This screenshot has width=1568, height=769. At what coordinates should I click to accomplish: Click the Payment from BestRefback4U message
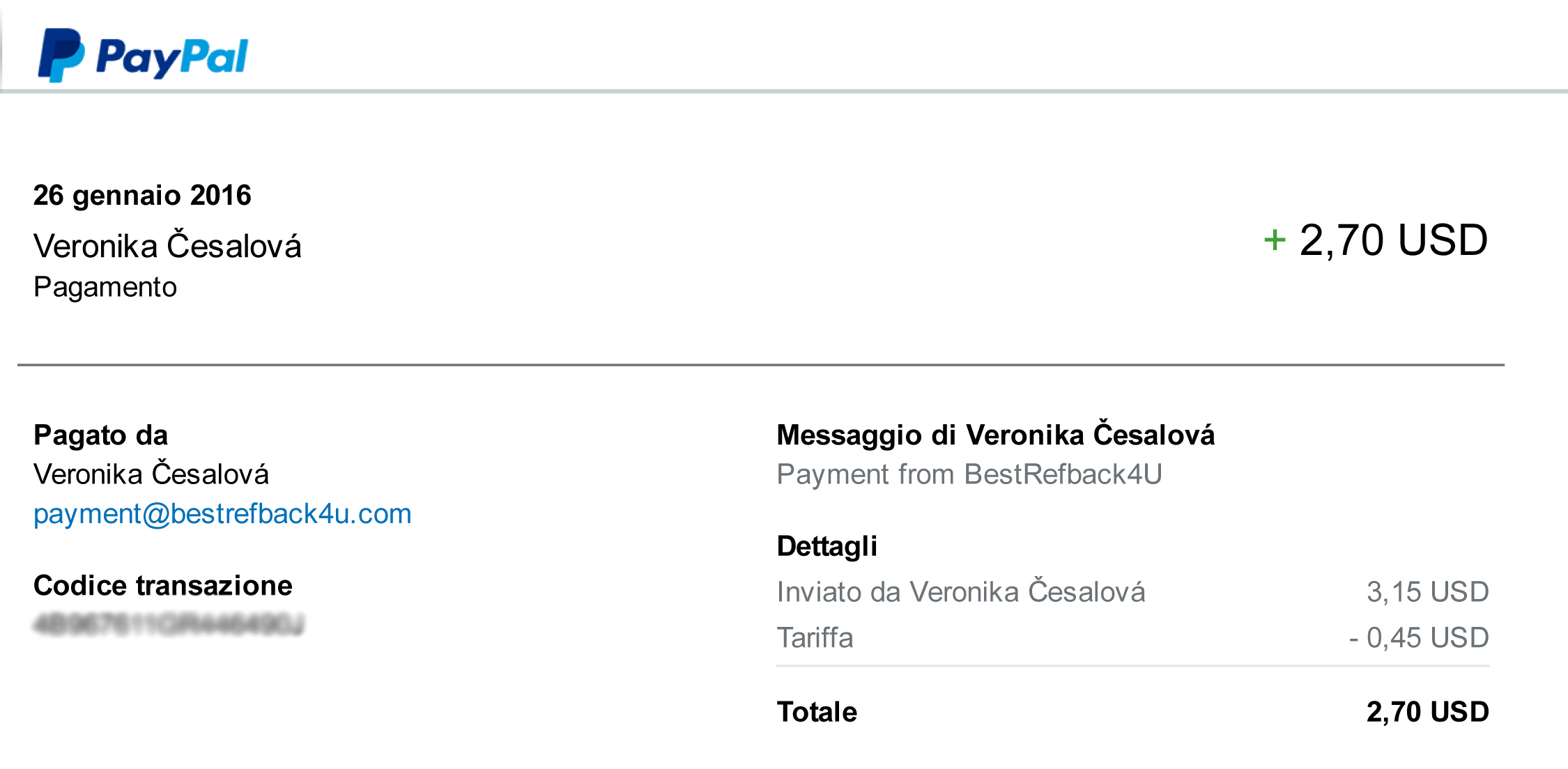tap(969, 474)
